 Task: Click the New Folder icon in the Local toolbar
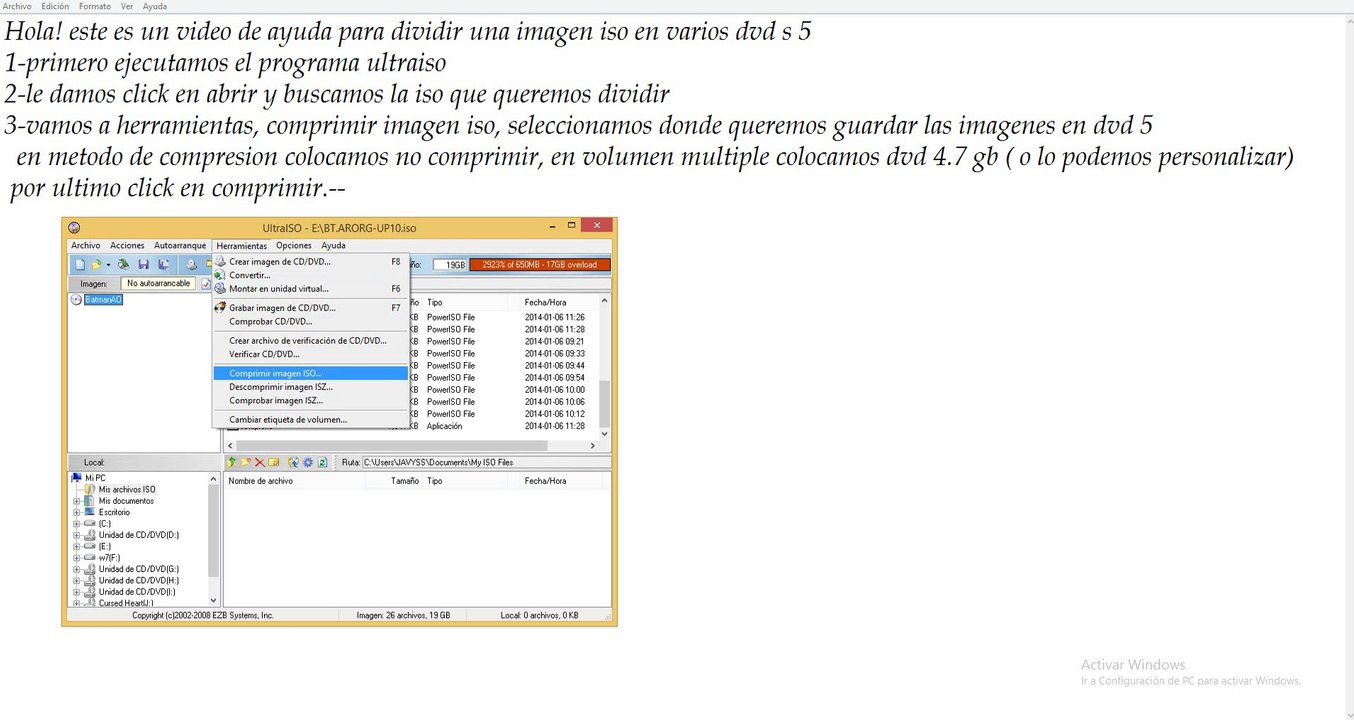[x=246, y=462]
